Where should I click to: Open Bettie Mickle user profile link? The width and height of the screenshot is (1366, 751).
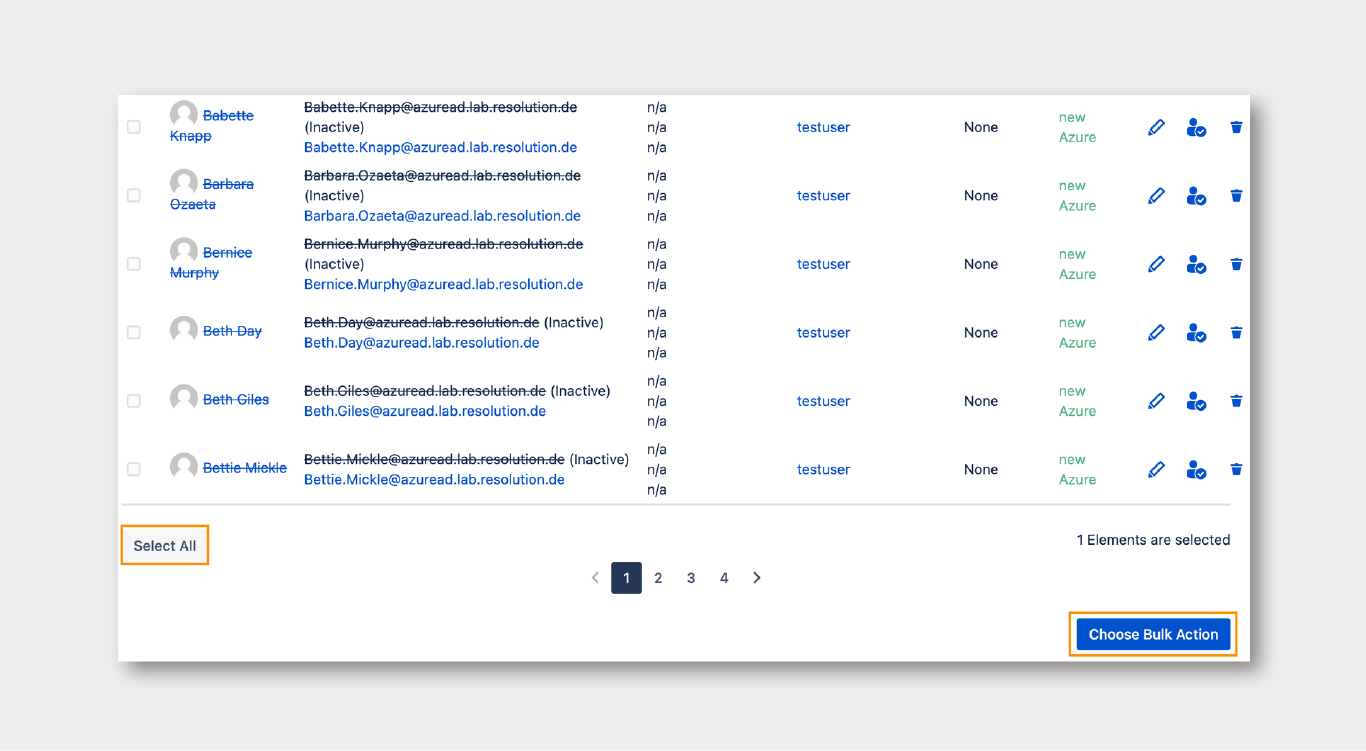245,467
